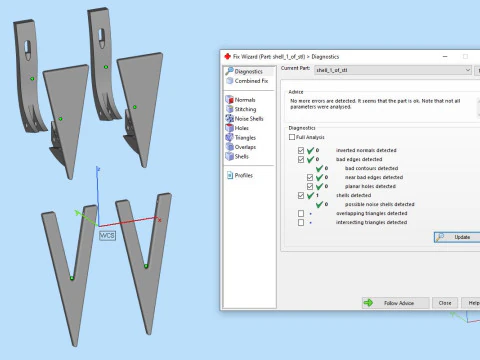This screenshot has height=360, width=480.
Task: Open the Diagnostics page icon
Action: click(229, 71)
